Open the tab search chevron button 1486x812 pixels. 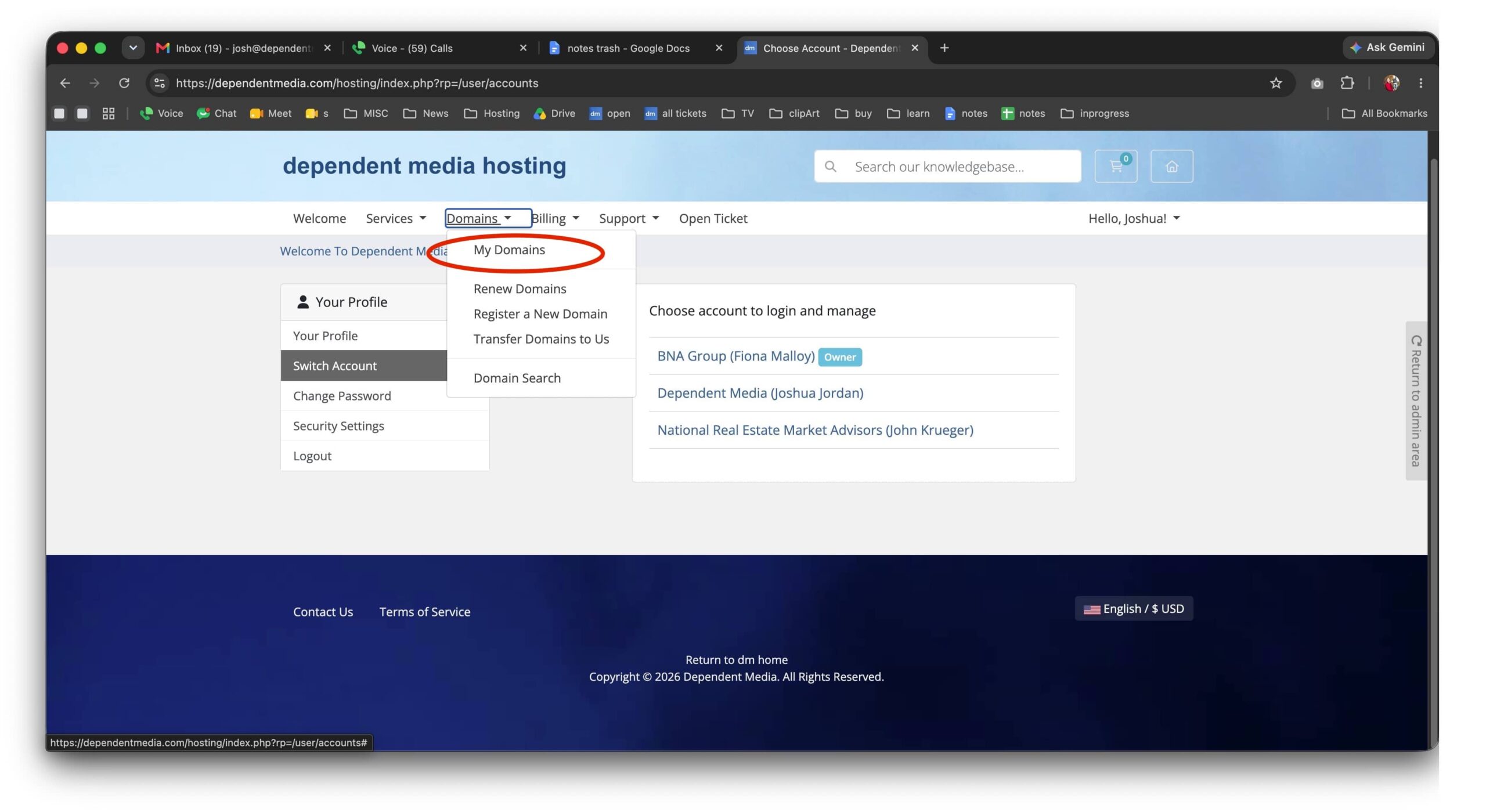pyautogui.click(x=133, y=48)
